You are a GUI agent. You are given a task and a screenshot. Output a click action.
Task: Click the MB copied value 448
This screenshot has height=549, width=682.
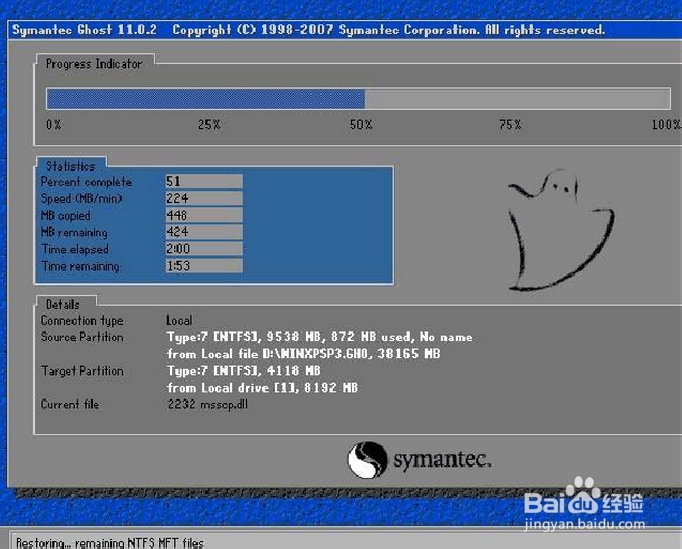204,215
